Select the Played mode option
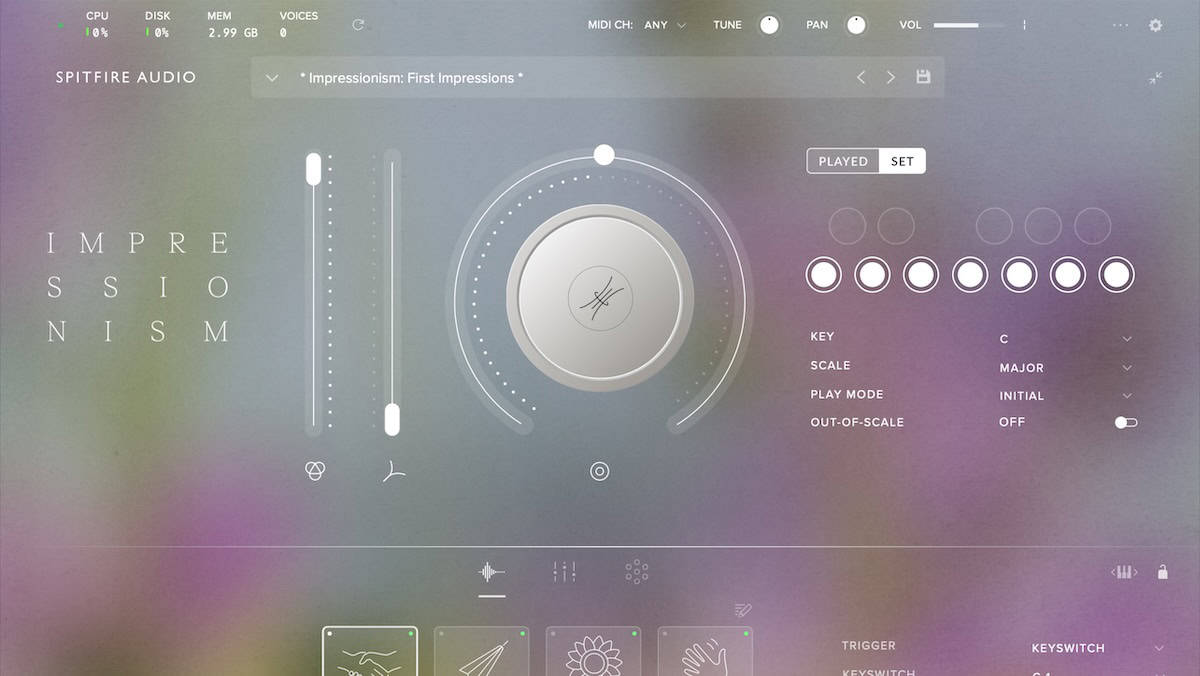This screenshot has width=1200, height=676. tap(843, 161)
